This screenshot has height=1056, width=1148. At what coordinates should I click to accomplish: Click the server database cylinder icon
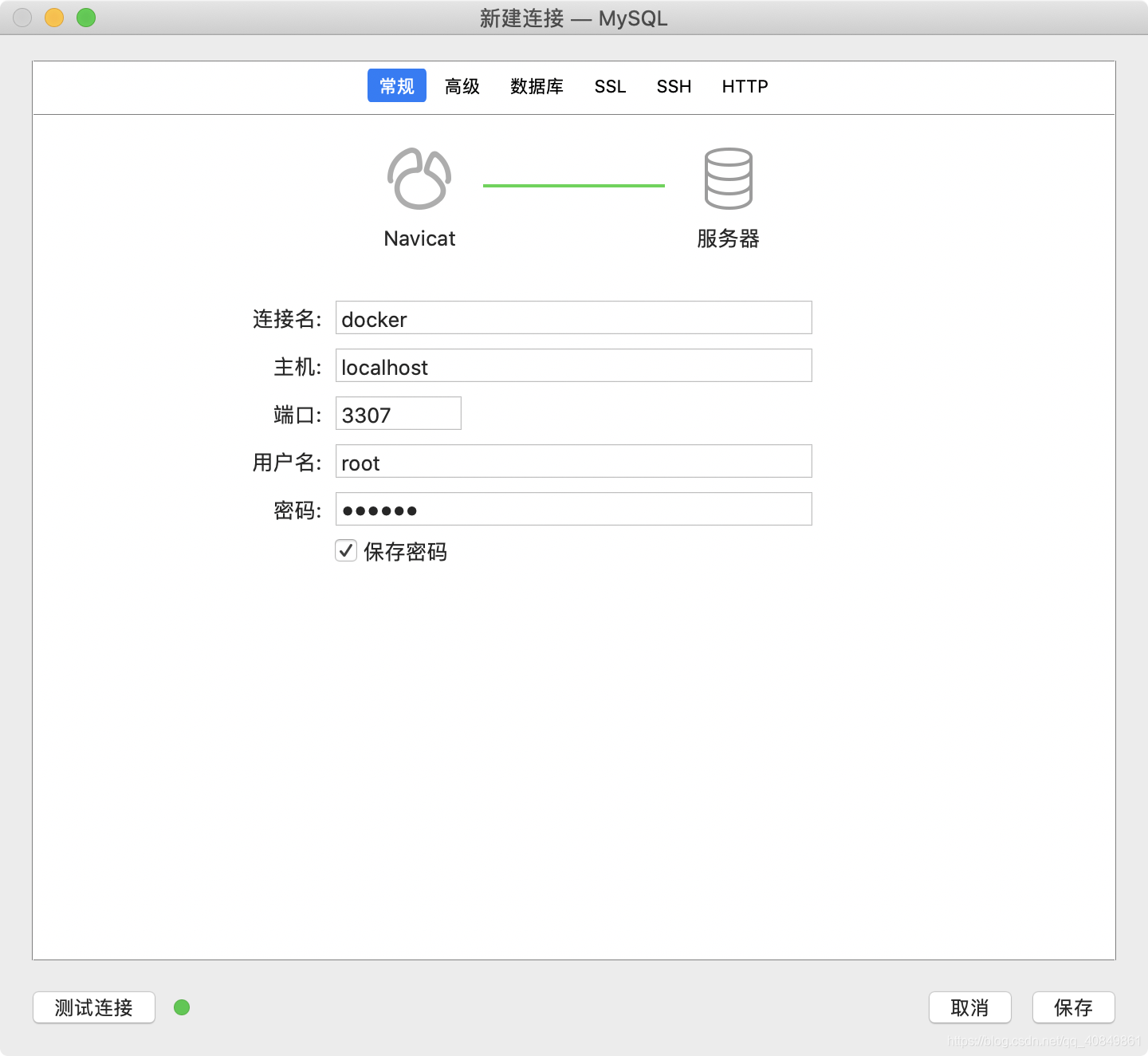(728, 179)
